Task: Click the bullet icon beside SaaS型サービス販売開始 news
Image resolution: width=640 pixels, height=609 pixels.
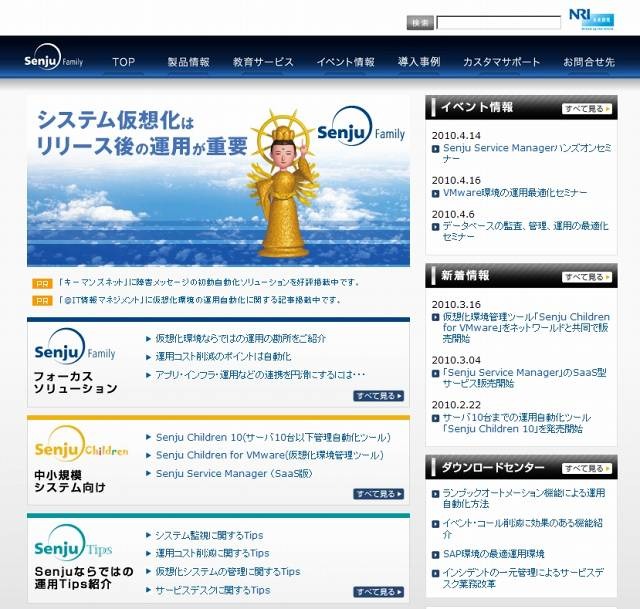Action: click(x=436, y=373)
